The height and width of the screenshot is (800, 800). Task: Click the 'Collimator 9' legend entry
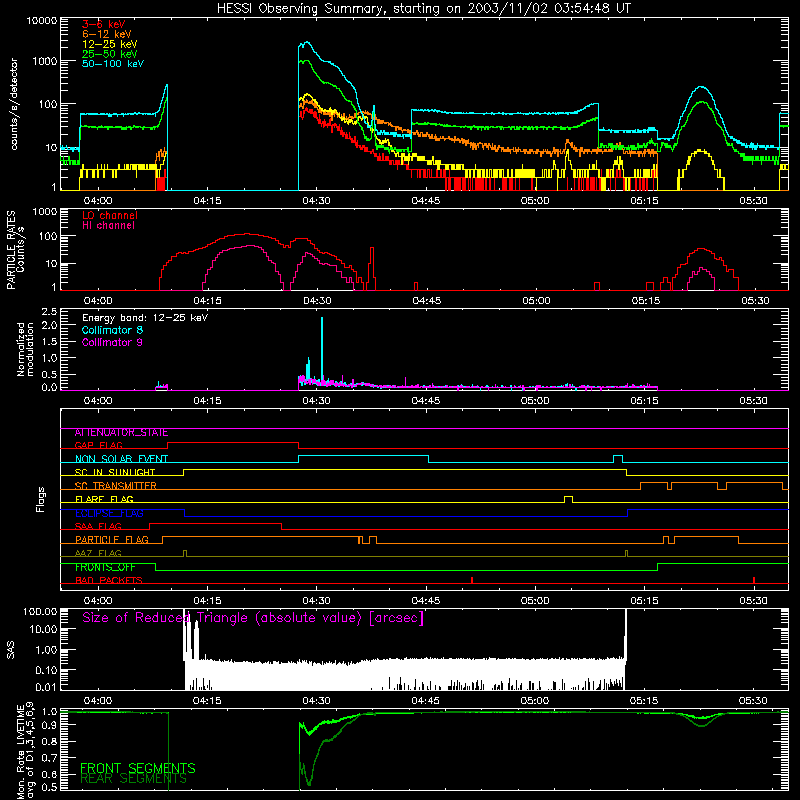[x=112, y=342]
